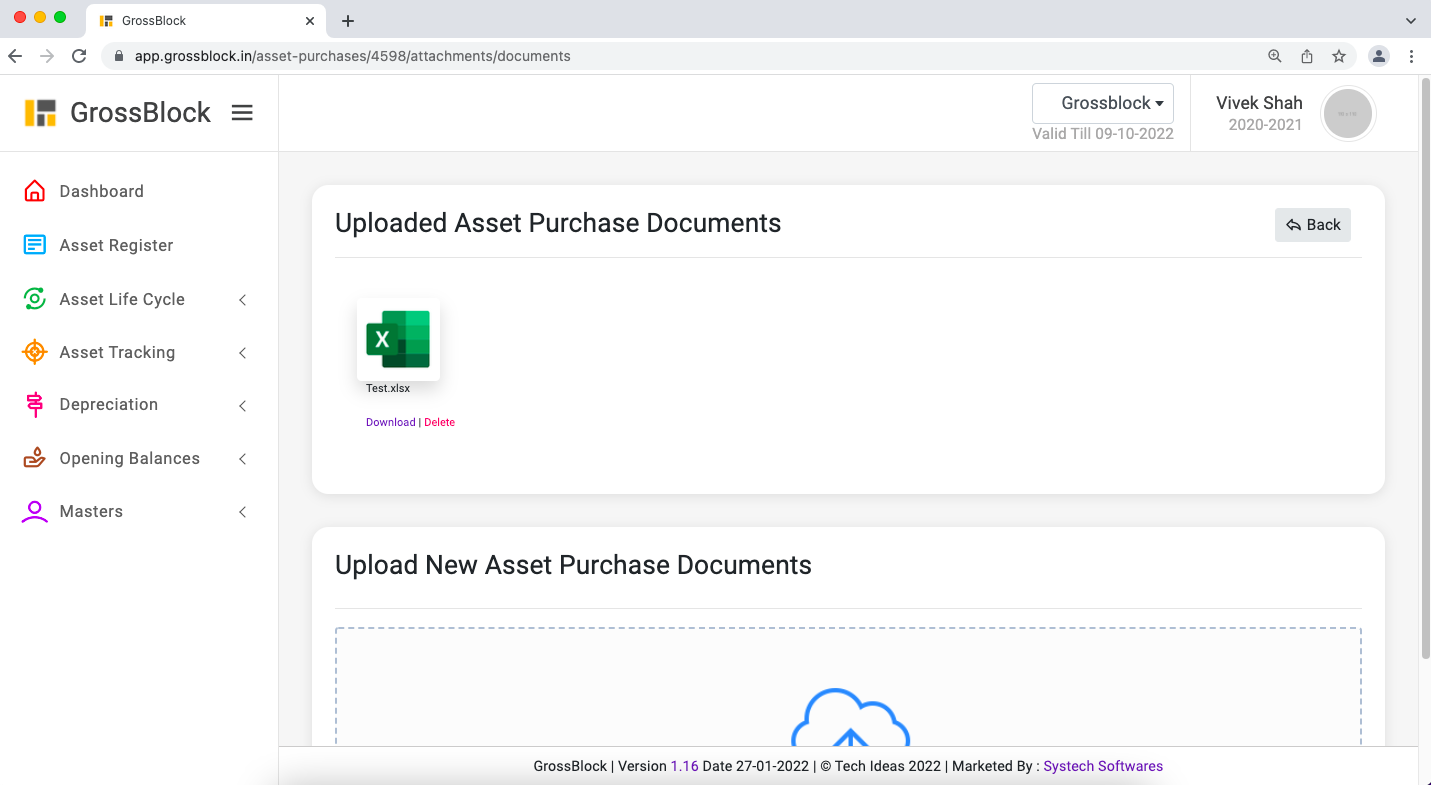Click the Test.xlsx Excel thumbnail

[x=398, y=339]
